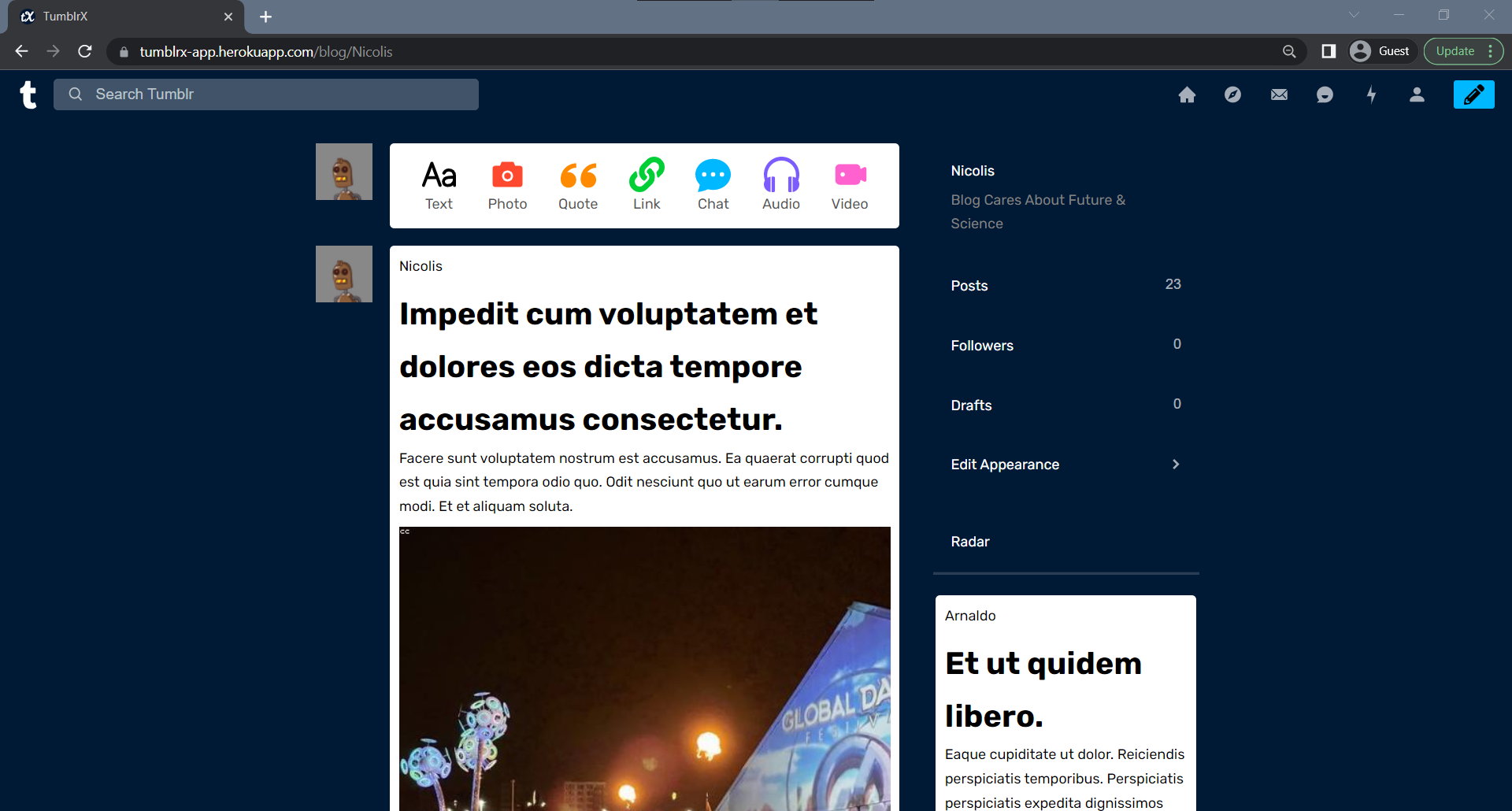Open the Impedit cum voluptatem post title
1512x811 pixels.
click(x=608, y=366)
